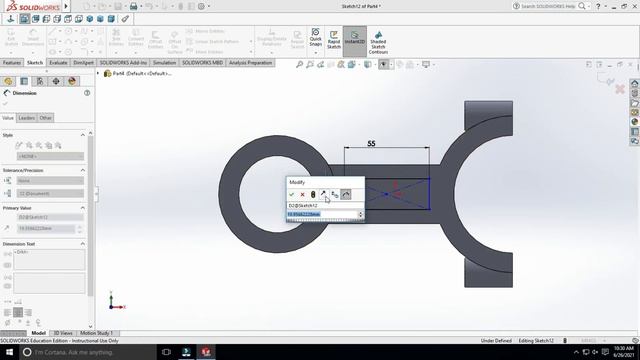Select the Front view icon
The width and height of the screenshot is (640, 360).
(x=24, y=19)
